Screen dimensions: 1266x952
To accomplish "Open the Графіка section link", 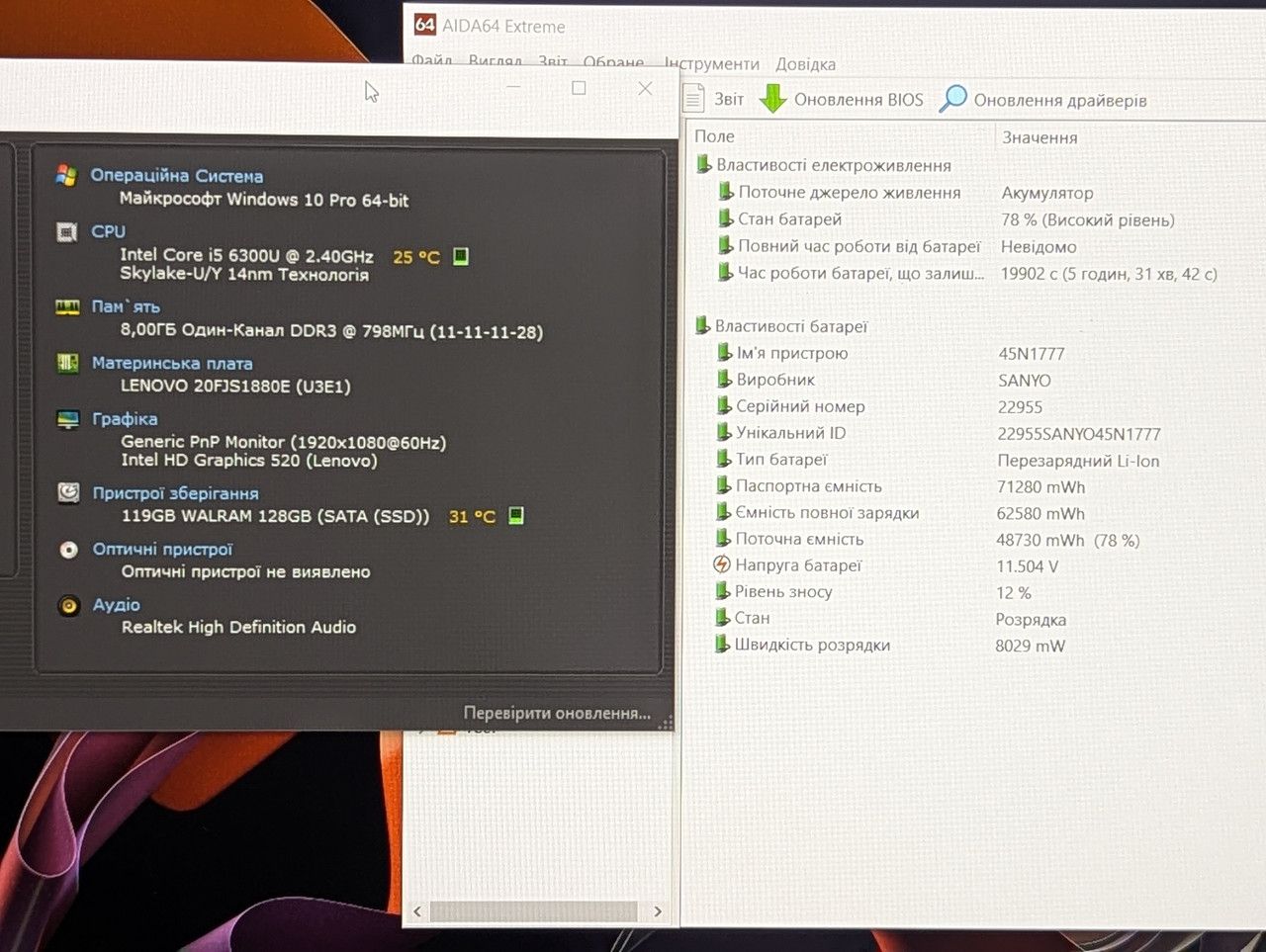I will click(125, 419).
